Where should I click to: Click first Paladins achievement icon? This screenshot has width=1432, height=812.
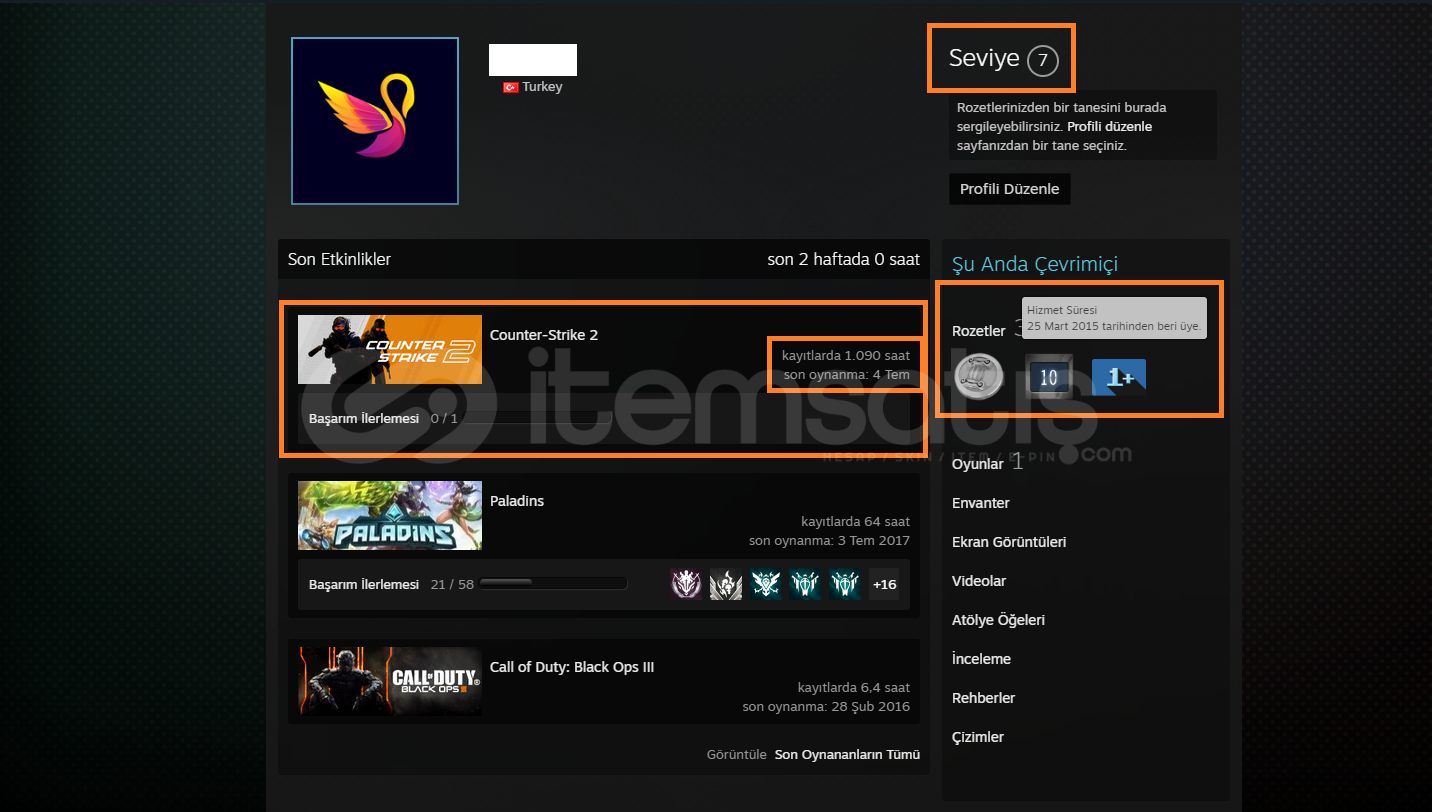(x=686, y=584)
